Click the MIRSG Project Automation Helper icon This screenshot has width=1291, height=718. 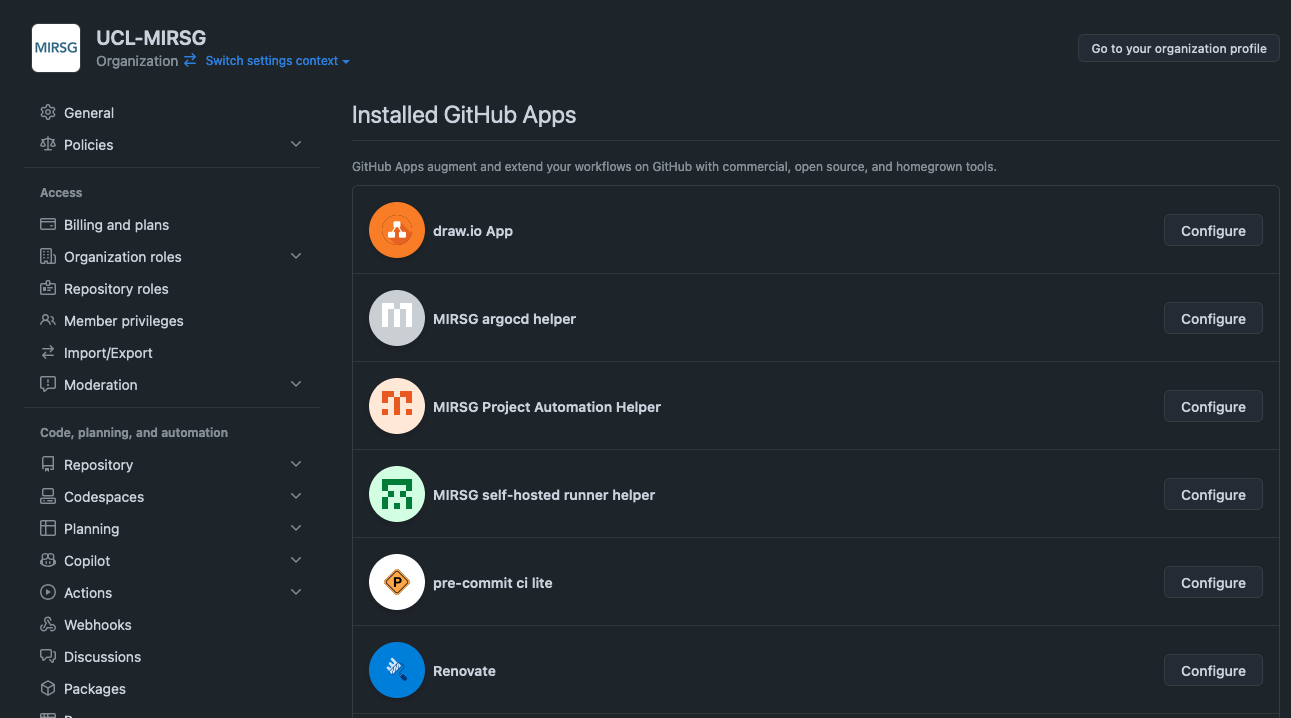[x=397, y=406]
